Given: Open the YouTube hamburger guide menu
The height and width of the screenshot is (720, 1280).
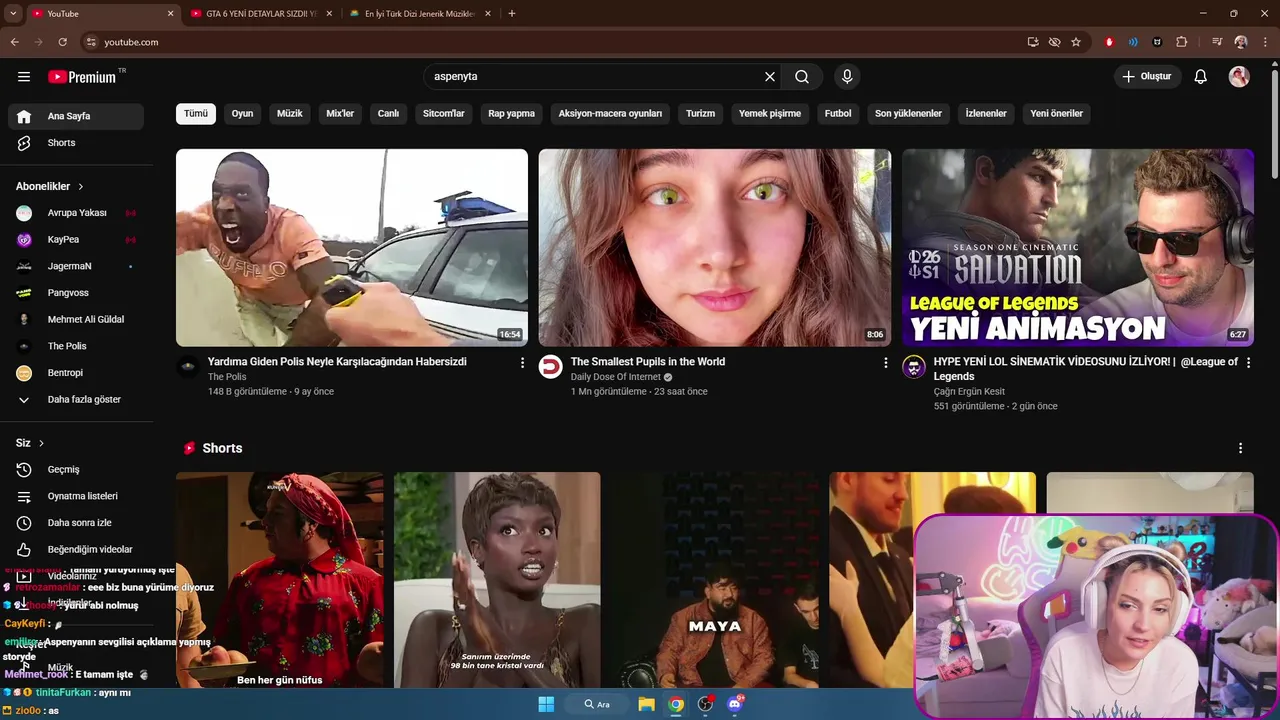Looking at the screenshot, I should [24, 77].
